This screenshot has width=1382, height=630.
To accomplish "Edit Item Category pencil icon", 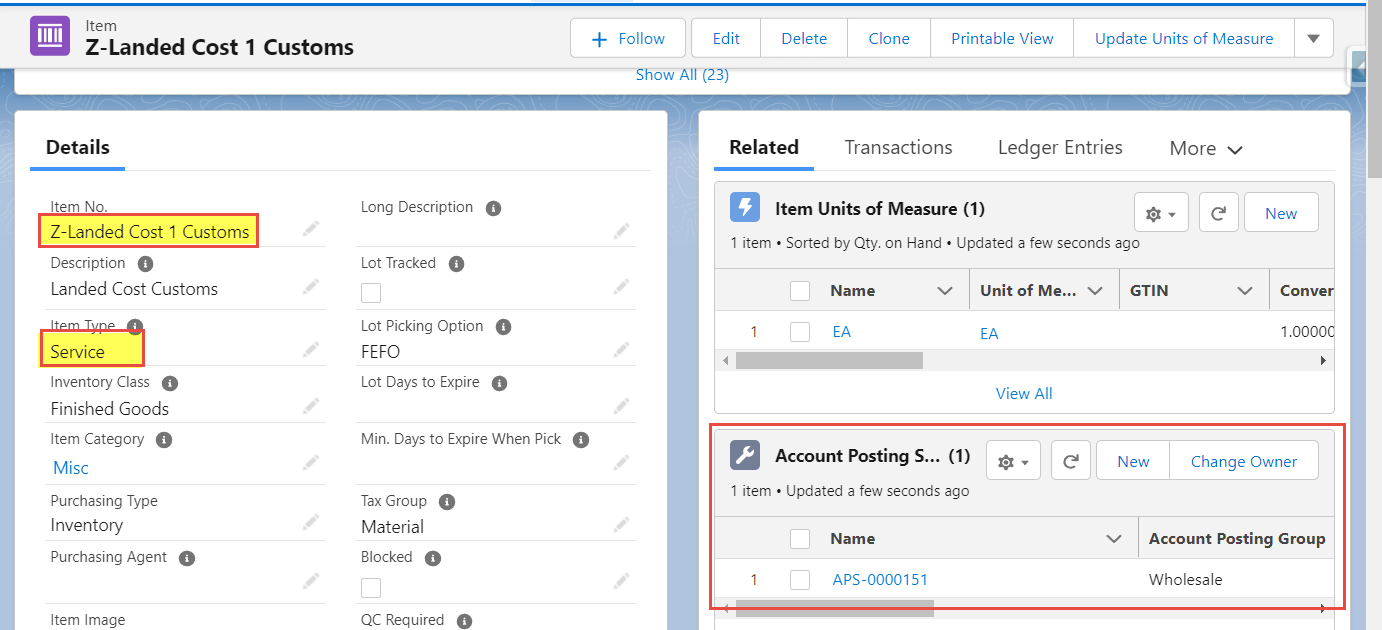I will (311, 465).
